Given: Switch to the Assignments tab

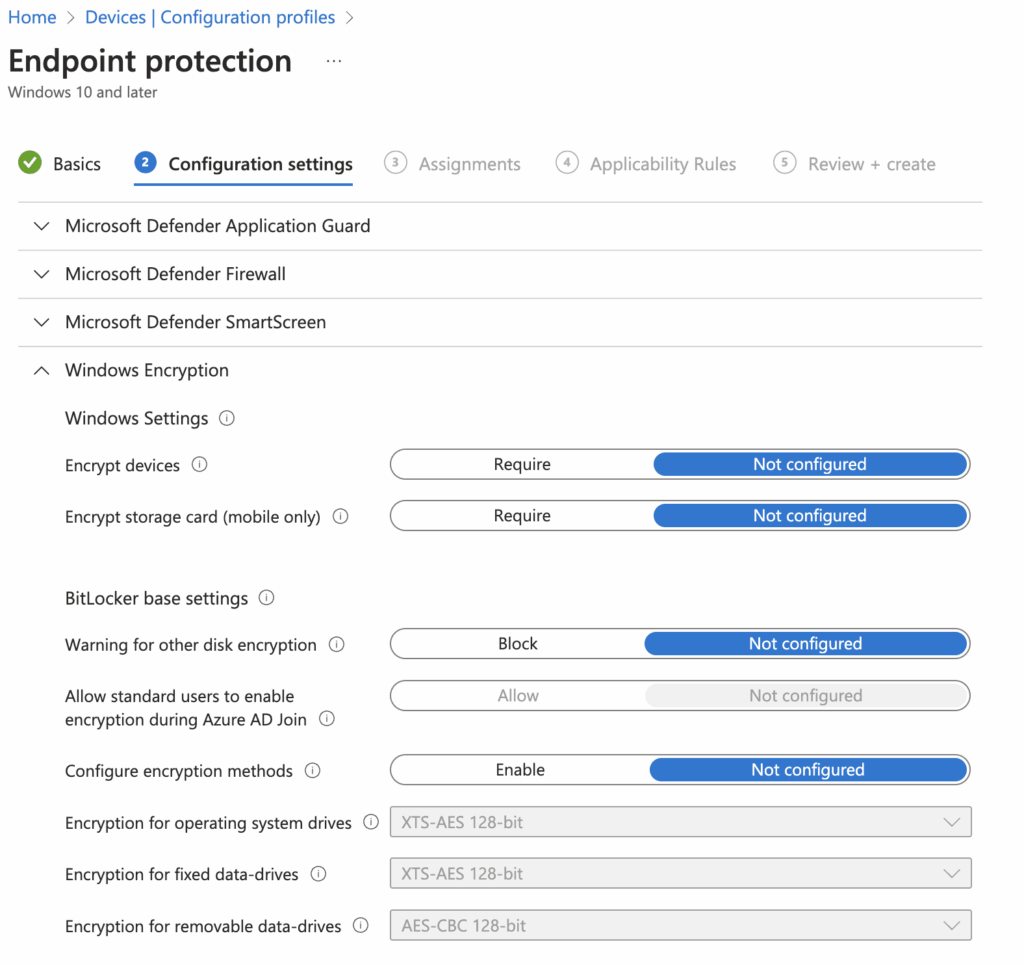Looking at the screenshot, I should point(469,163).
